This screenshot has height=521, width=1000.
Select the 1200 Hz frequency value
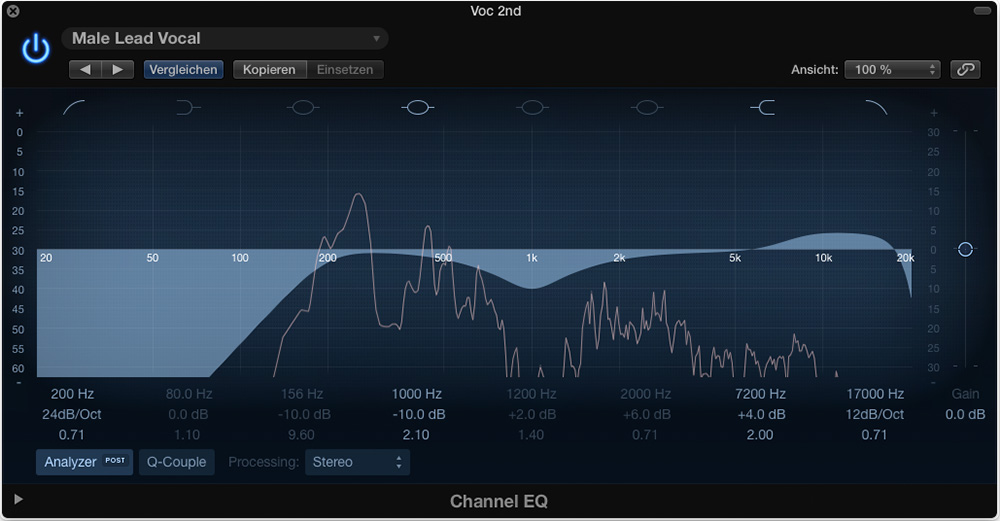tap(531, 394)
